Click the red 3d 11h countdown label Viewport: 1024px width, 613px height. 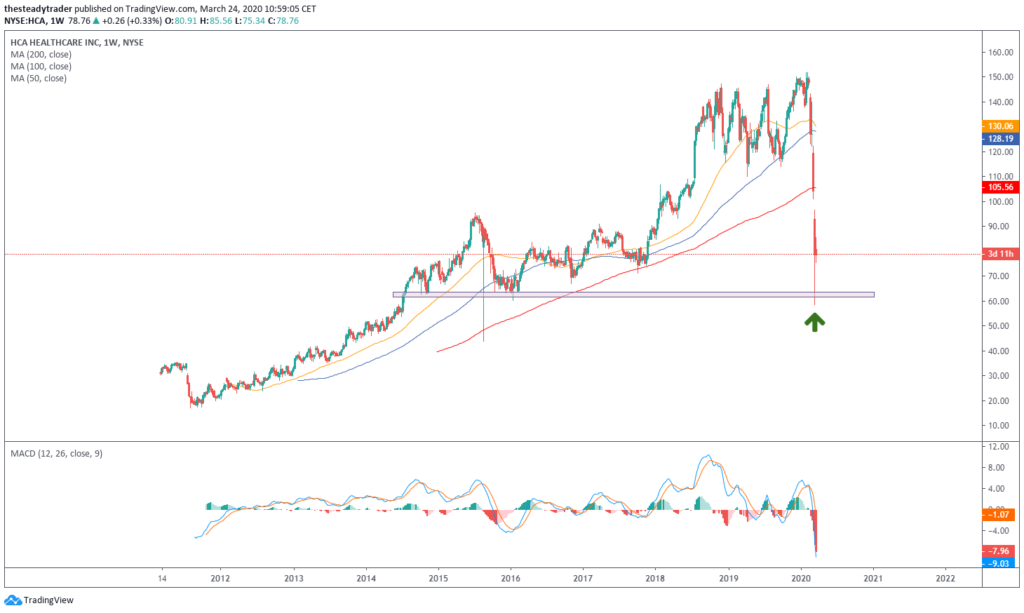(x=1000, y=254)
